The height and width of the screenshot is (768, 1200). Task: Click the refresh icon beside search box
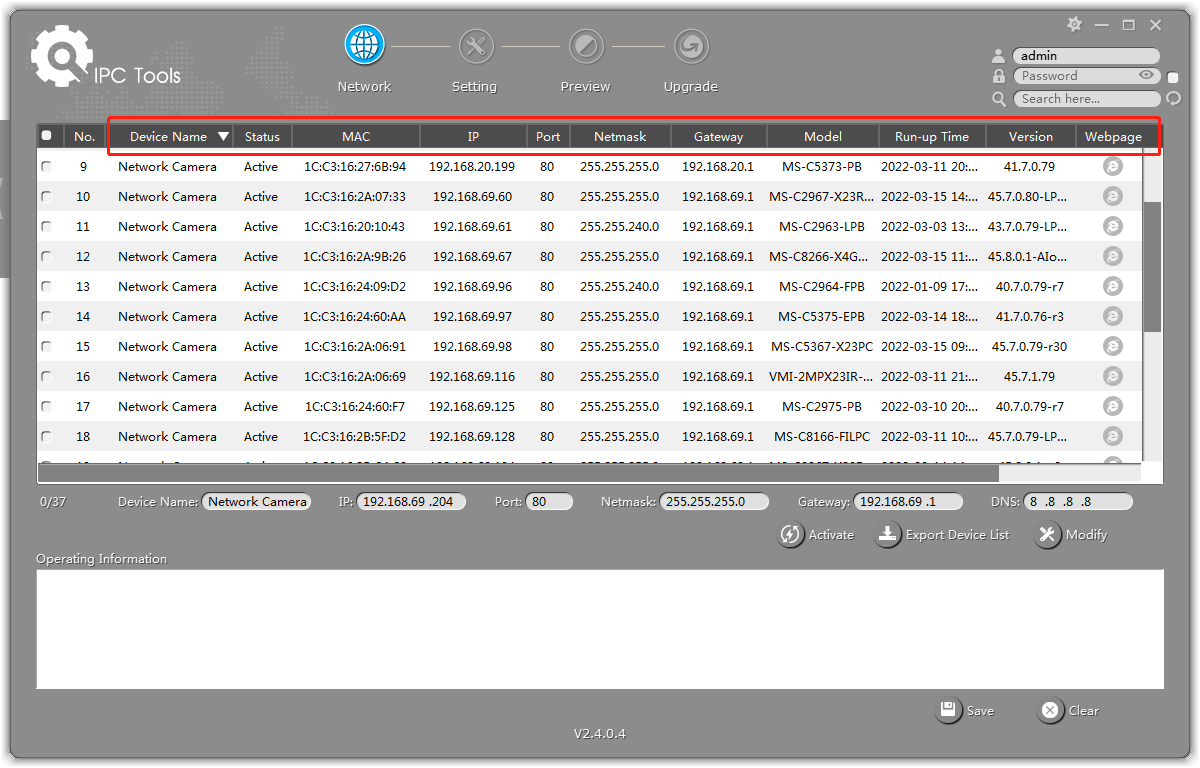tap(1173, 99)
